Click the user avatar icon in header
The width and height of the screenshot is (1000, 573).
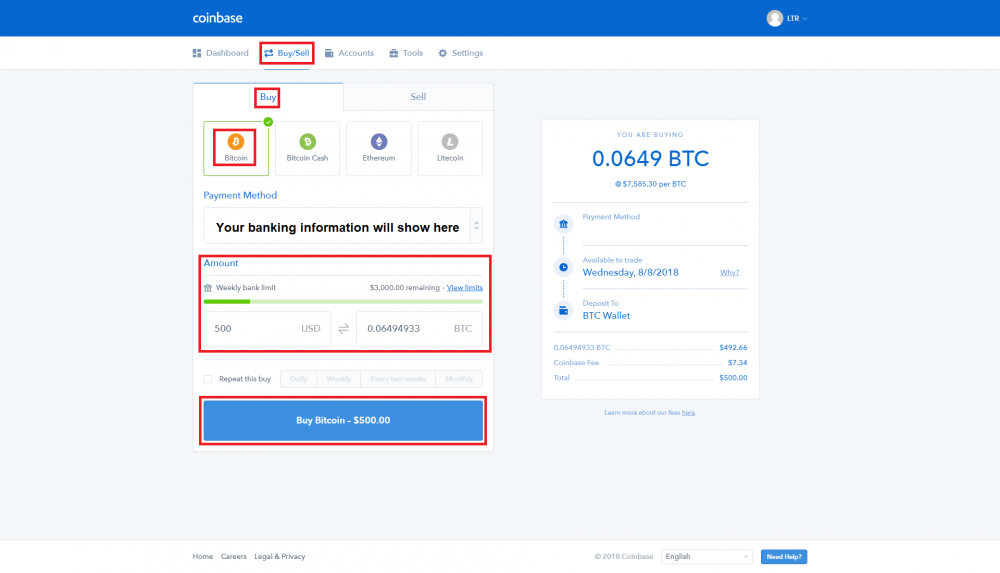point(775,18)
